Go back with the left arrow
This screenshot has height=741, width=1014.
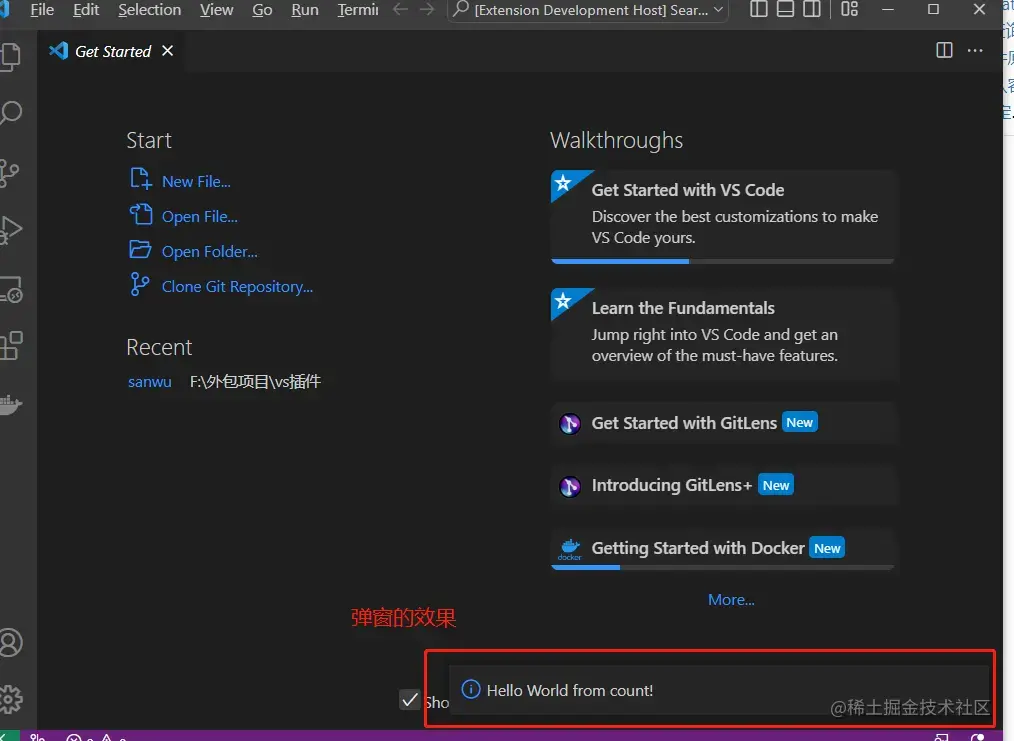400,9
